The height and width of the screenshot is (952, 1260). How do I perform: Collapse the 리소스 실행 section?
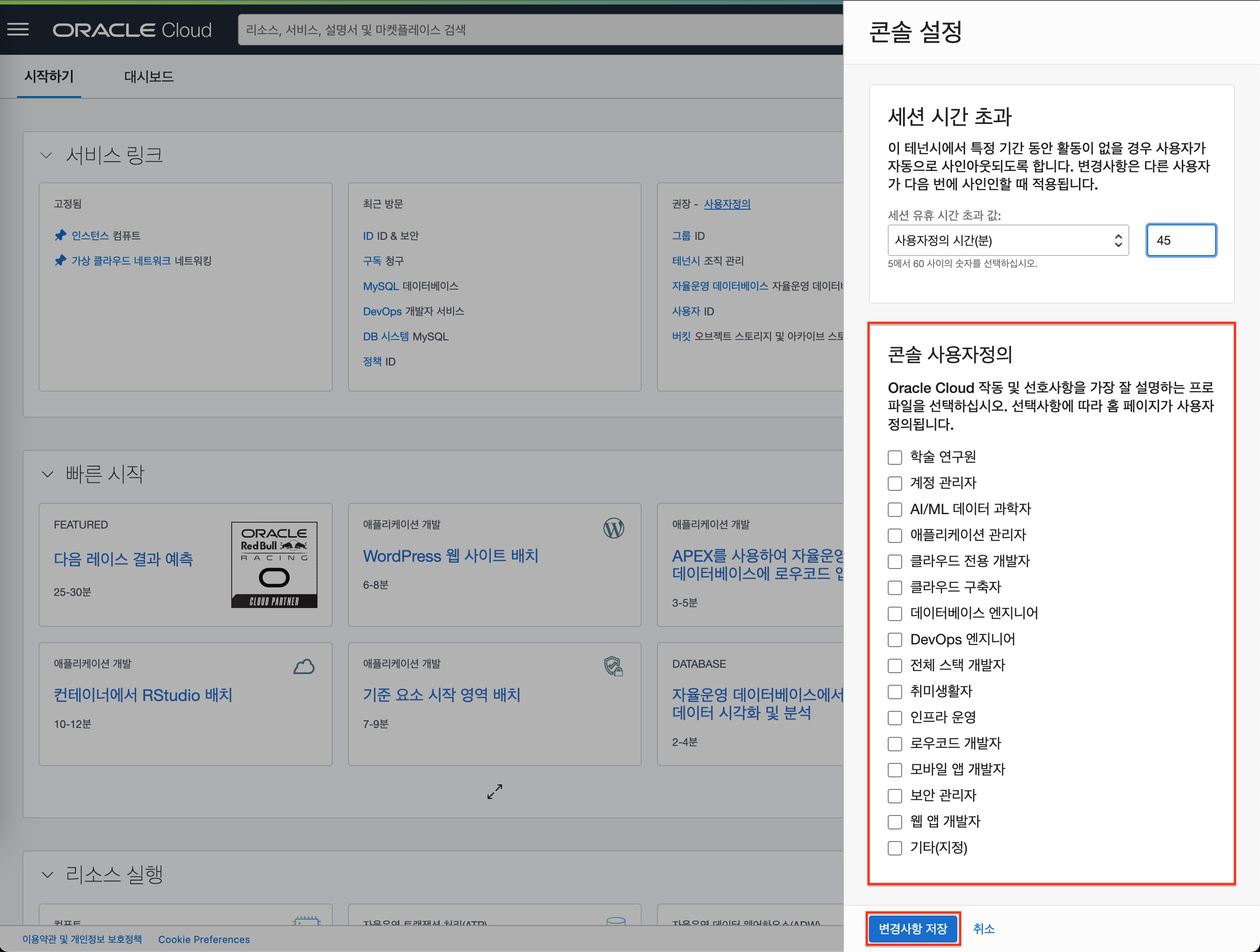[47, 874]
